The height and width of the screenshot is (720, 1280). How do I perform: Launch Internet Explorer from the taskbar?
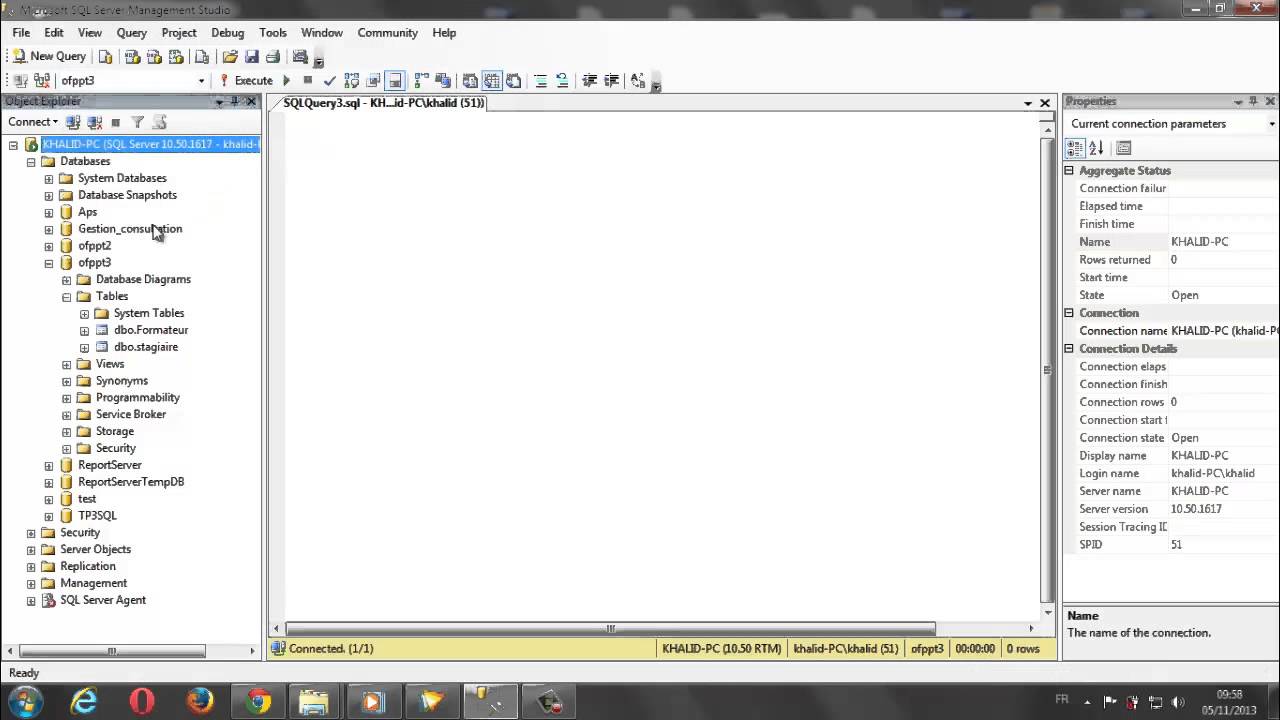[83, 701]
